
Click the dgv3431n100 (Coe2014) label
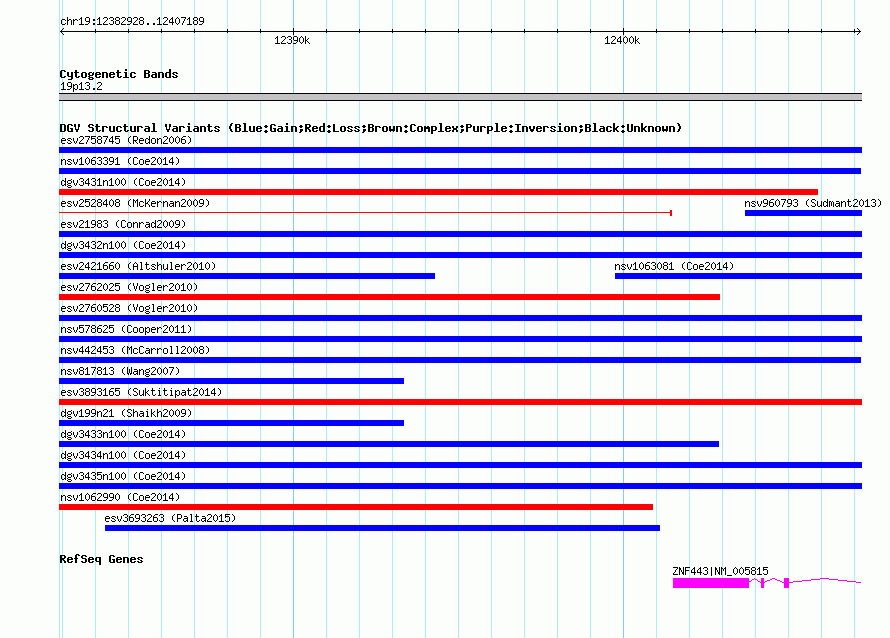(123, 182)
